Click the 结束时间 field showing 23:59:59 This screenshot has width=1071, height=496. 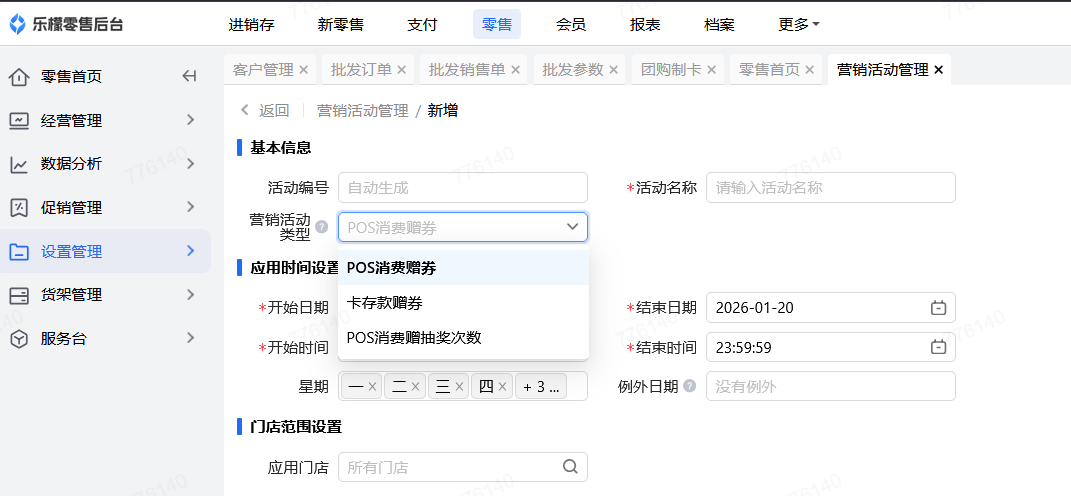tap(831, 347)
